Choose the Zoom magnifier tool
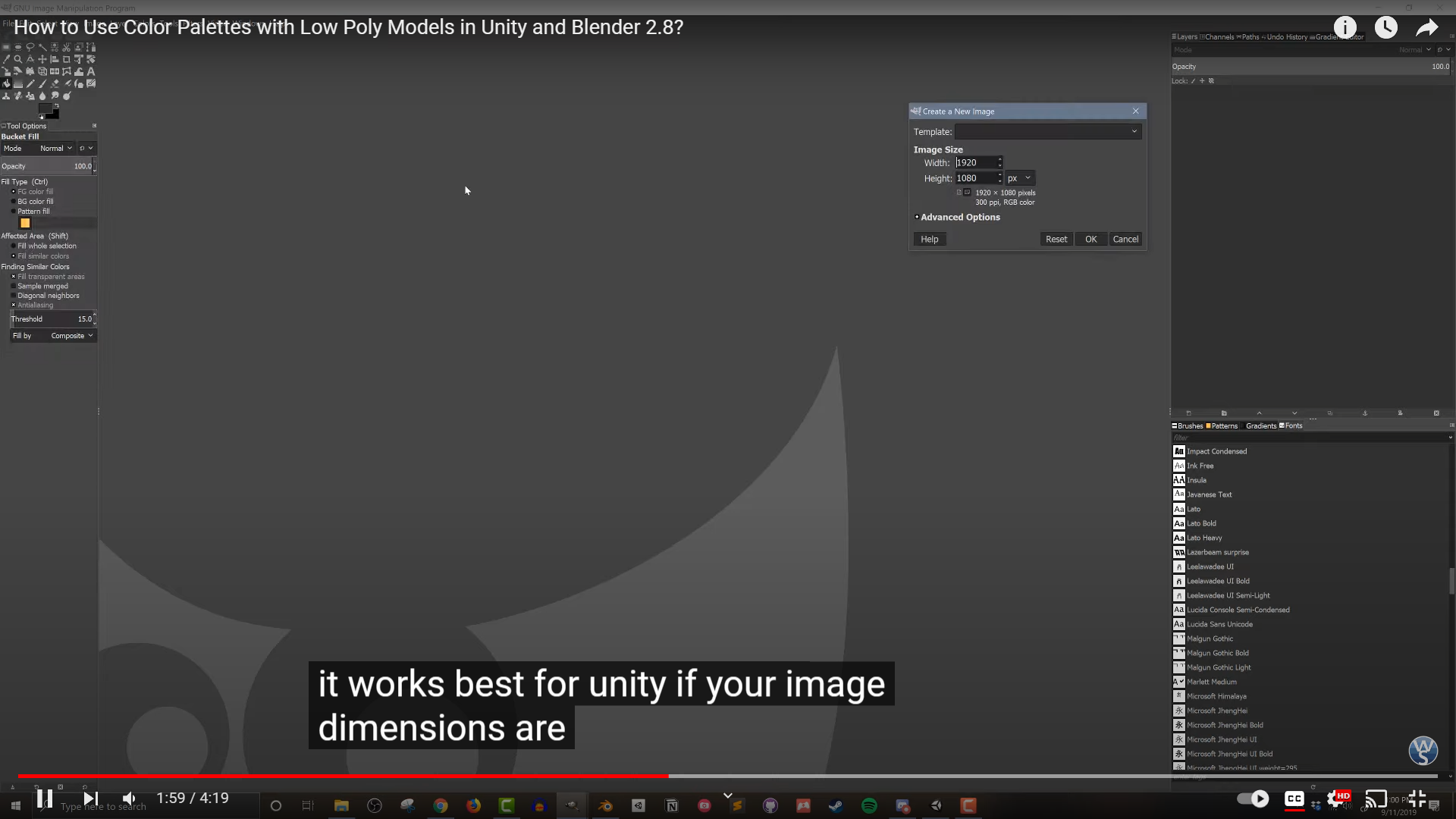This screenshot has width=1456, height=819. pos(18,59)
